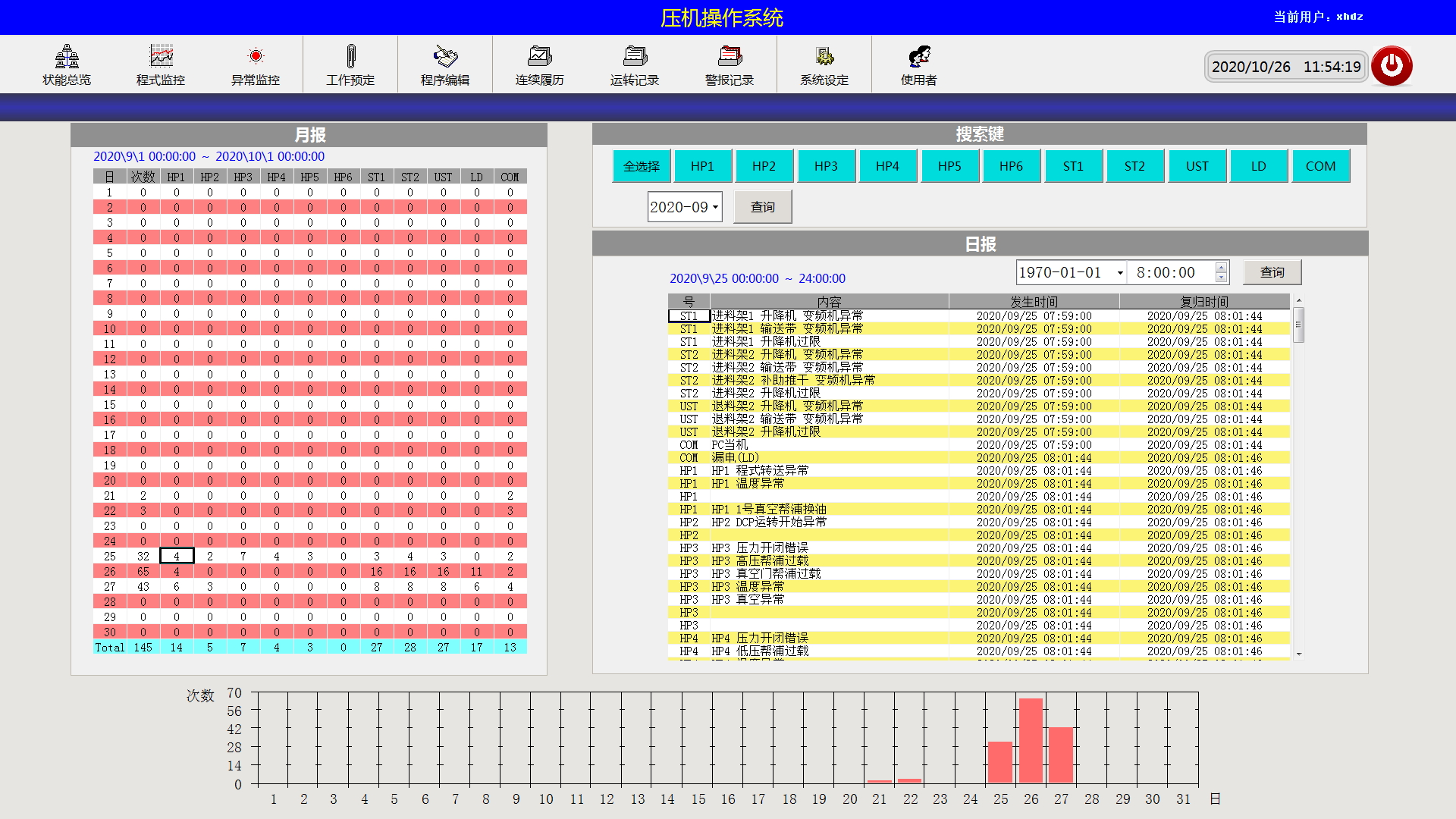
Task: Open the 状能总览 status overview icon
Action: pyautogui.click(x=67, y=65)
